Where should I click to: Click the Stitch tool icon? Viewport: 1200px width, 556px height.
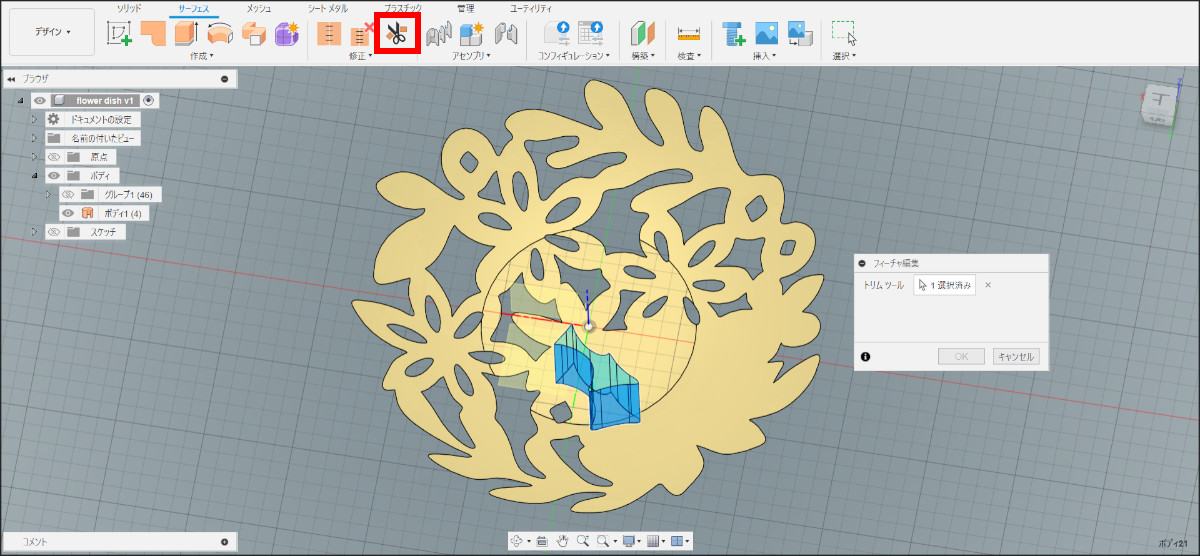329,34
